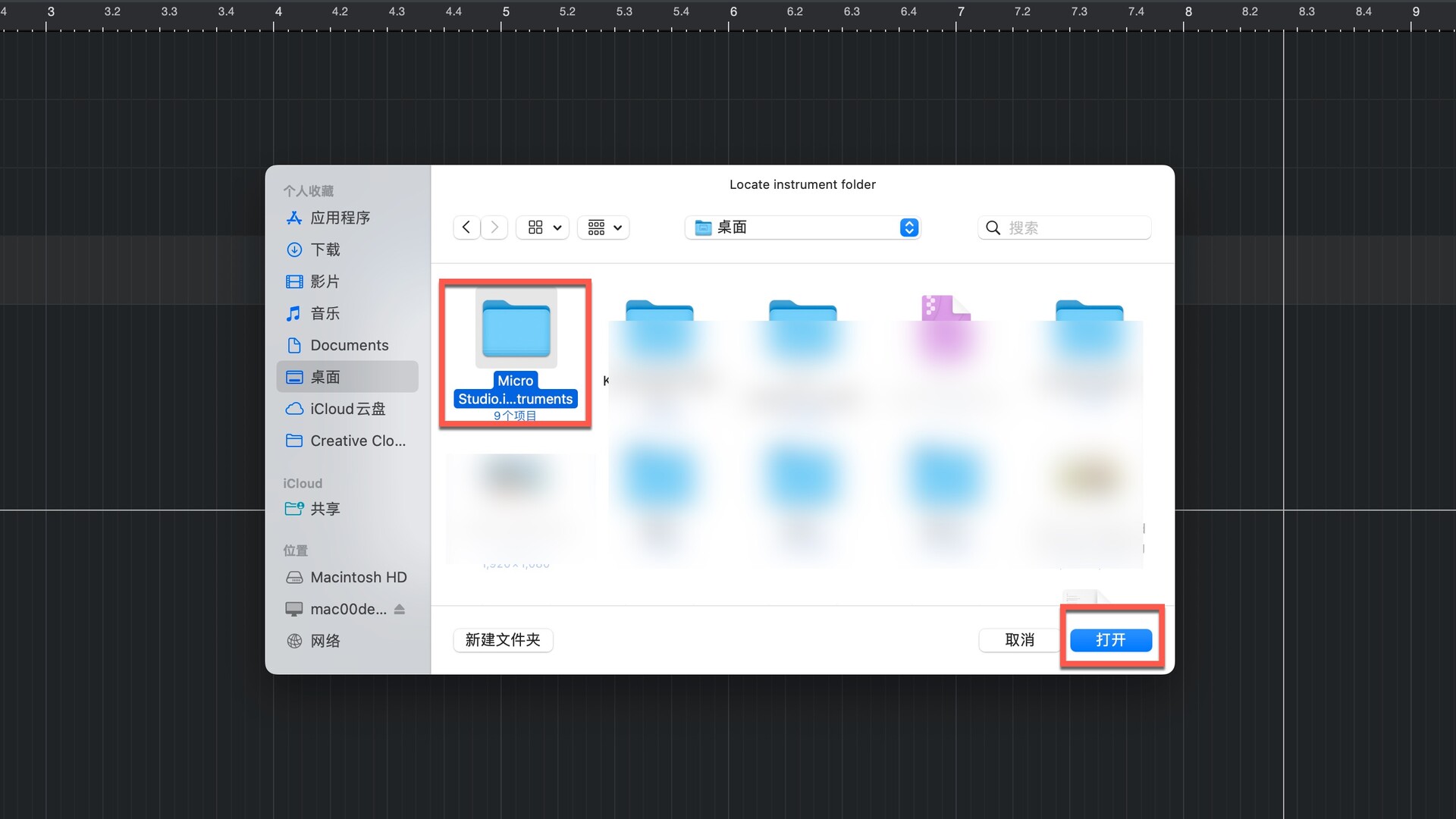The image size is (1456, 819).
Task: Eject the mac00de volume
Action: point(400,609)
